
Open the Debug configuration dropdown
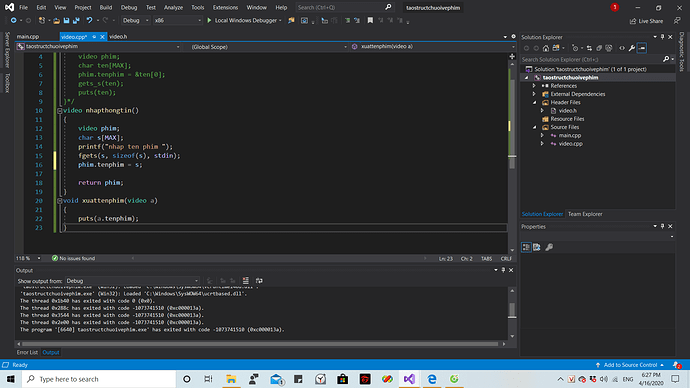135,20
